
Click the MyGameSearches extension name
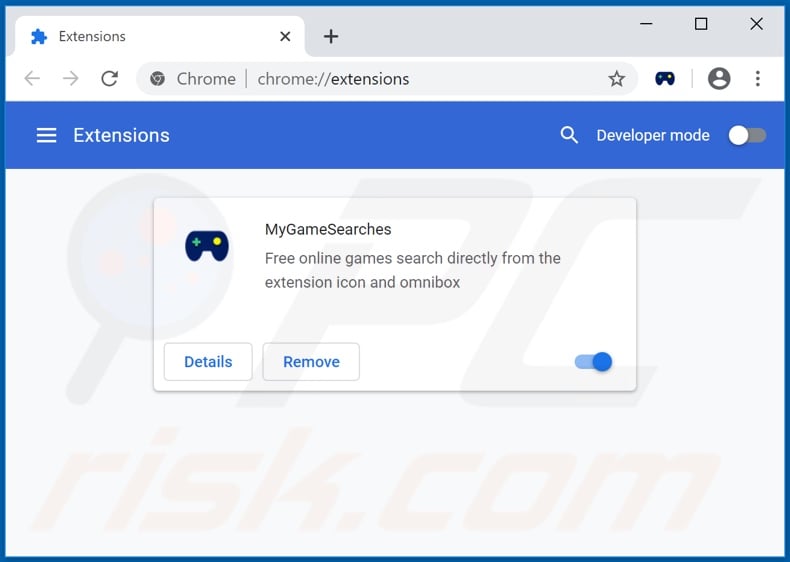[328, 229]
